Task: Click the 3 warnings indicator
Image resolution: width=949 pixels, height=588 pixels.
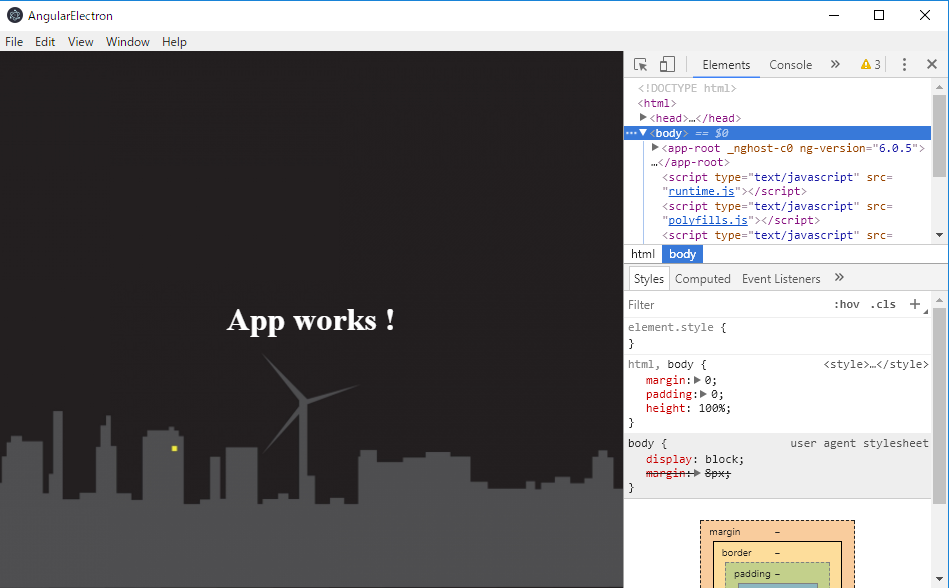Action: 868,64
